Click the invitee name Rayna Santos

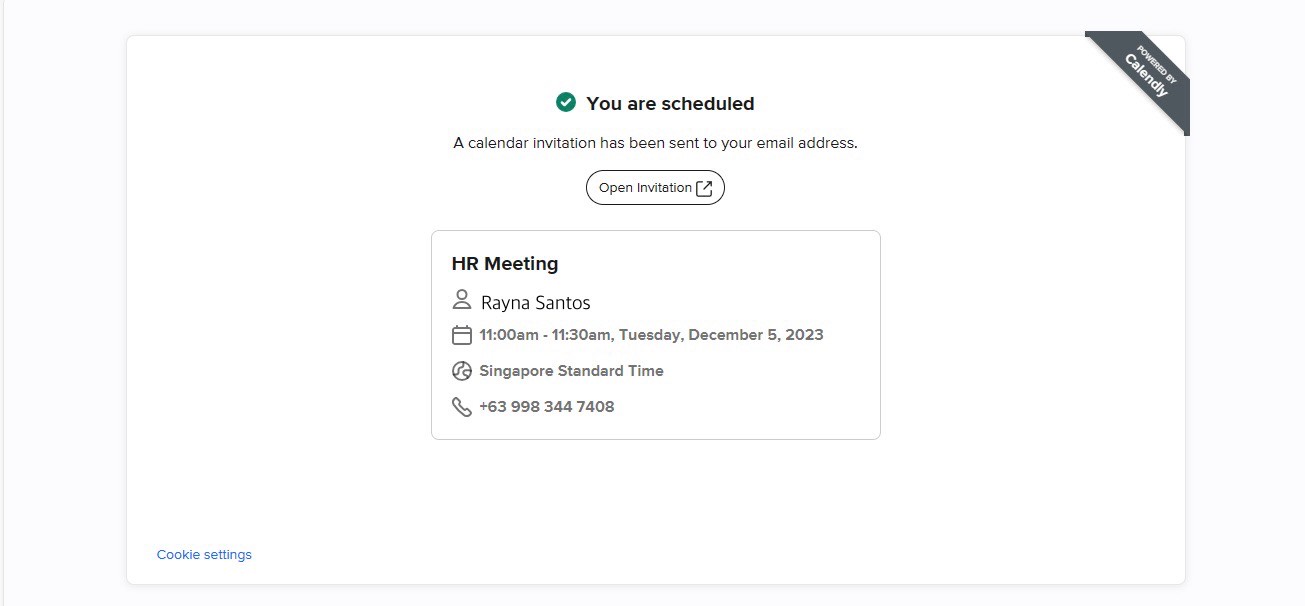(536, 302)
